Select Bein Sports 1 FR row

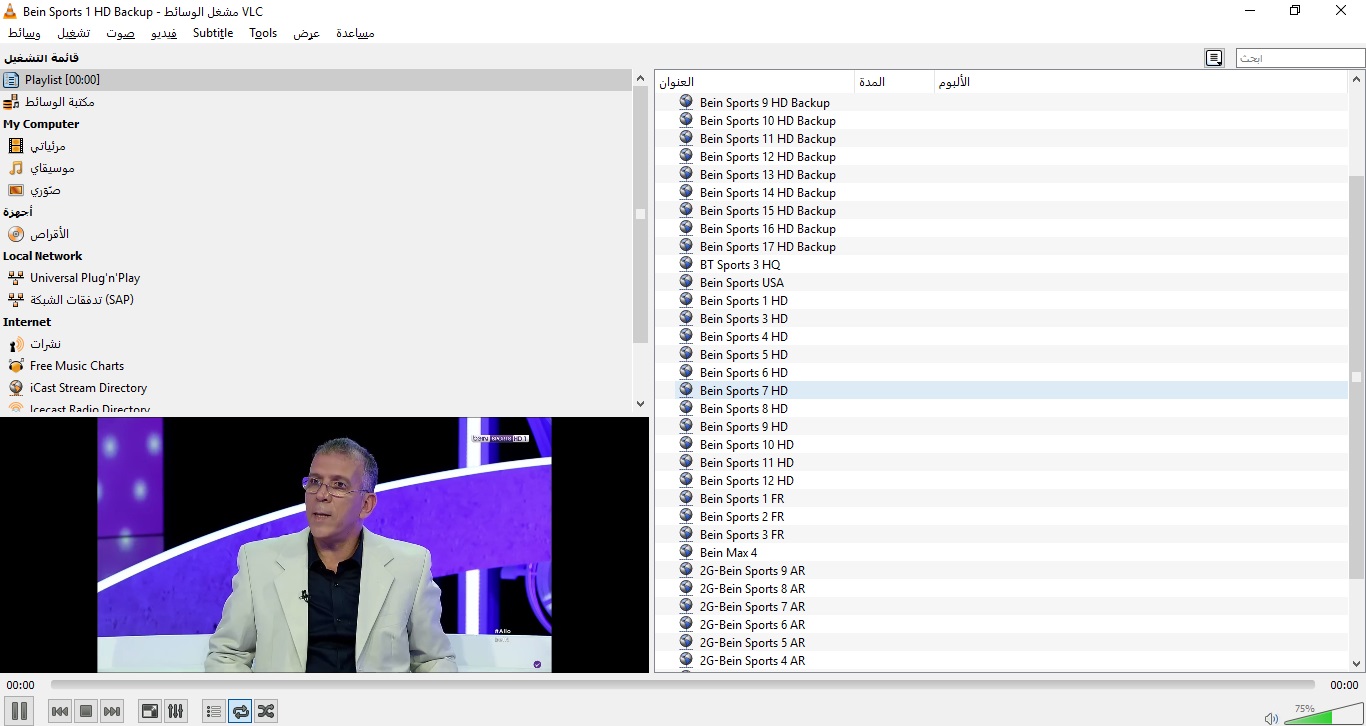point(1002,499)
